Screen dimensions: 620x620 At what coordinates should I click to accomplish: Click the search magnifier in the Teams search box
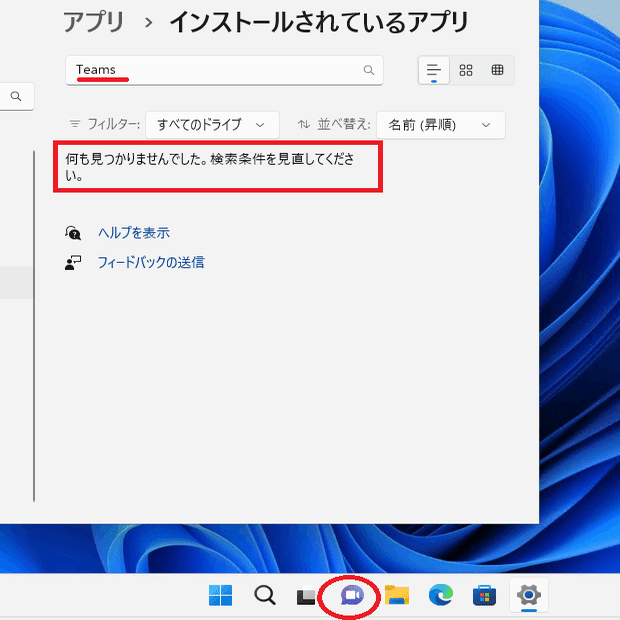click(x=369, y=70)
